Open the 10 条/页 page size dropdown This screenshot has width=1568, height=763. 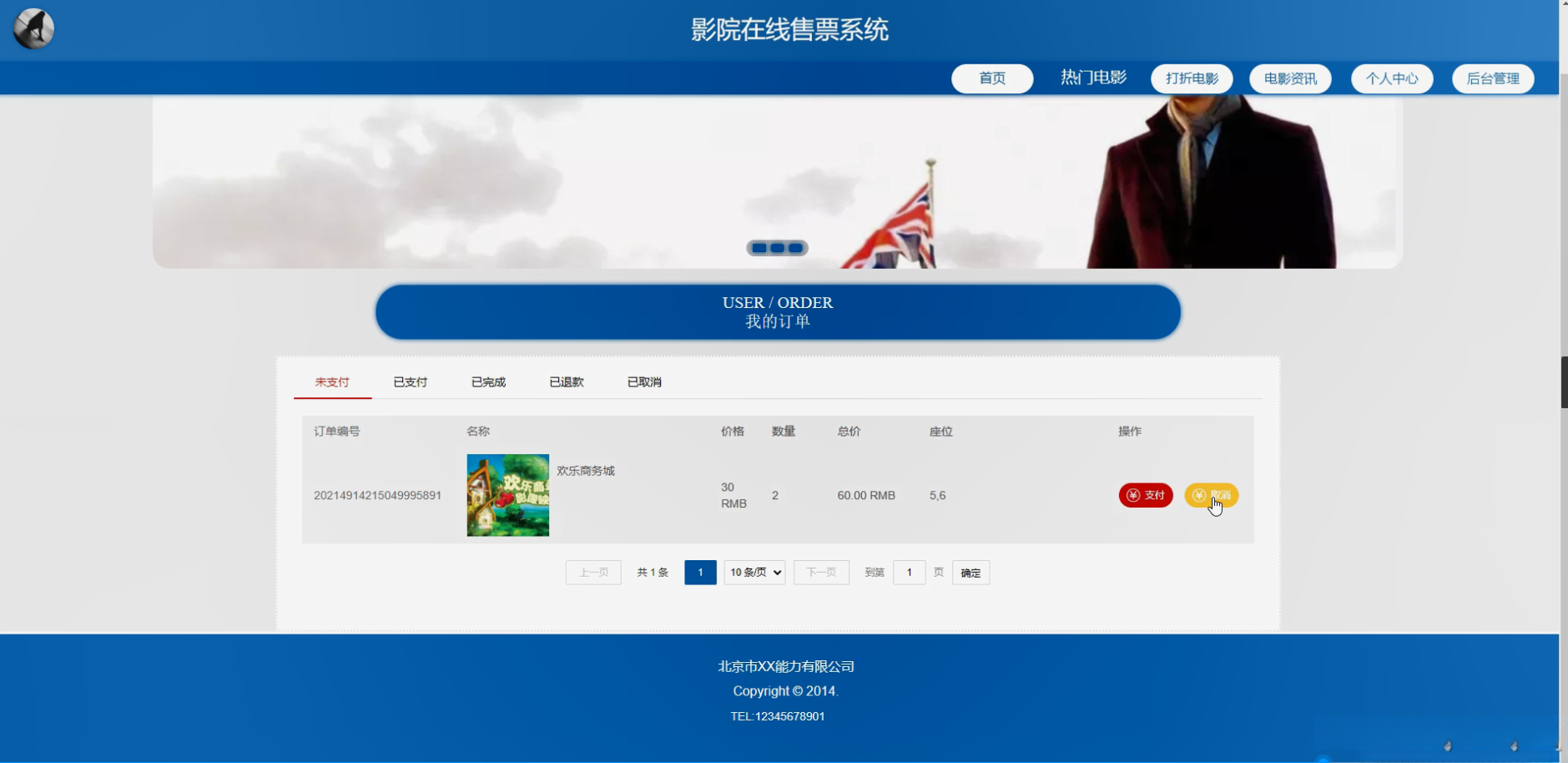point(754,573)
